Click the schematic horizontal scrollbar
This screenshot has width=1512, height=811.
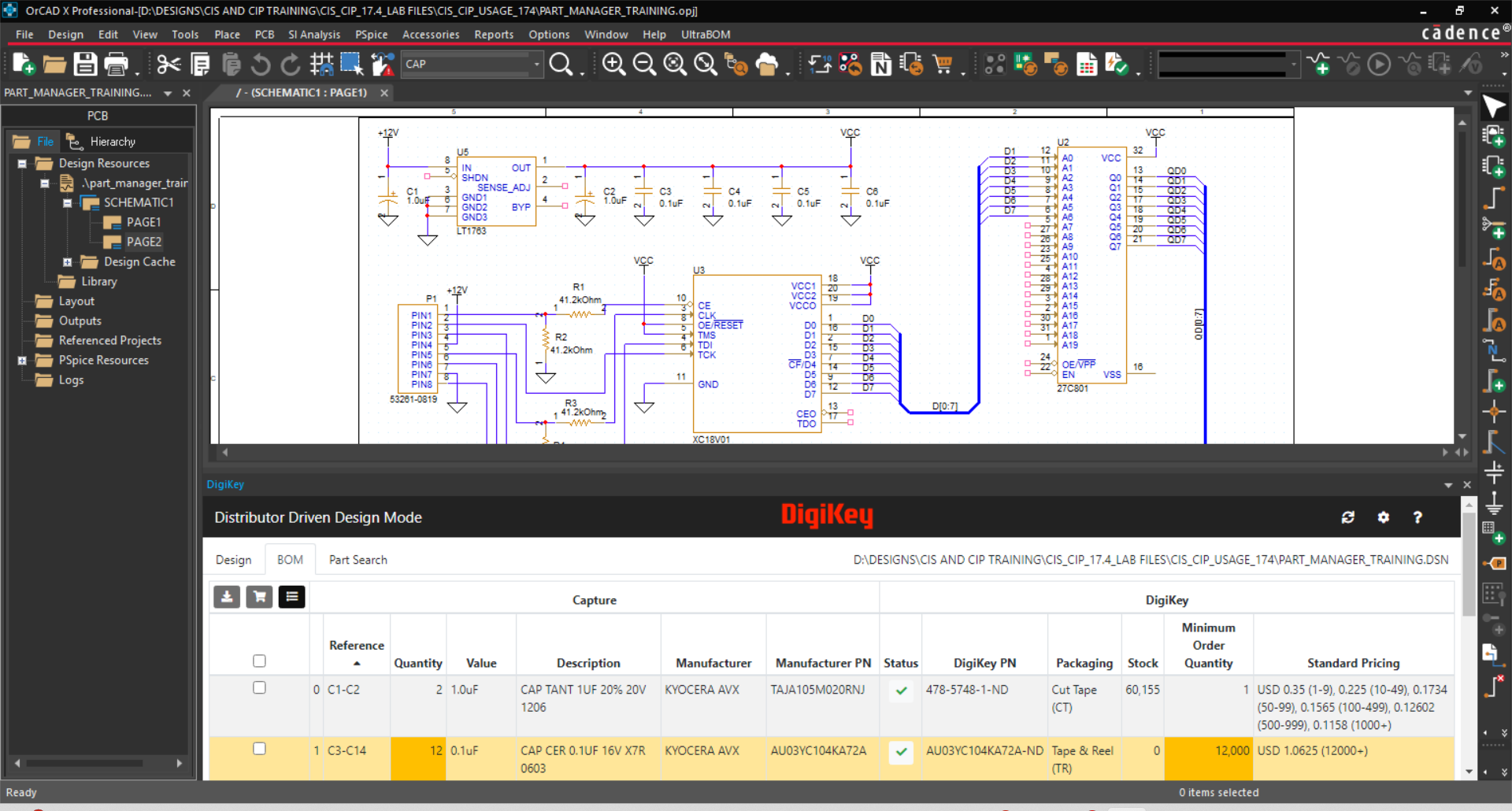tap(834, 453)
